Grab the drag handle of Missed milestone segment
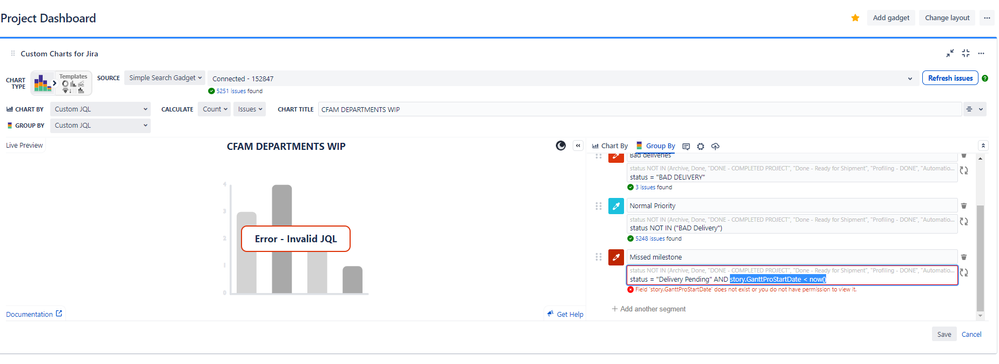Viewport: 999px width, 364px height. tap(598, 257)
